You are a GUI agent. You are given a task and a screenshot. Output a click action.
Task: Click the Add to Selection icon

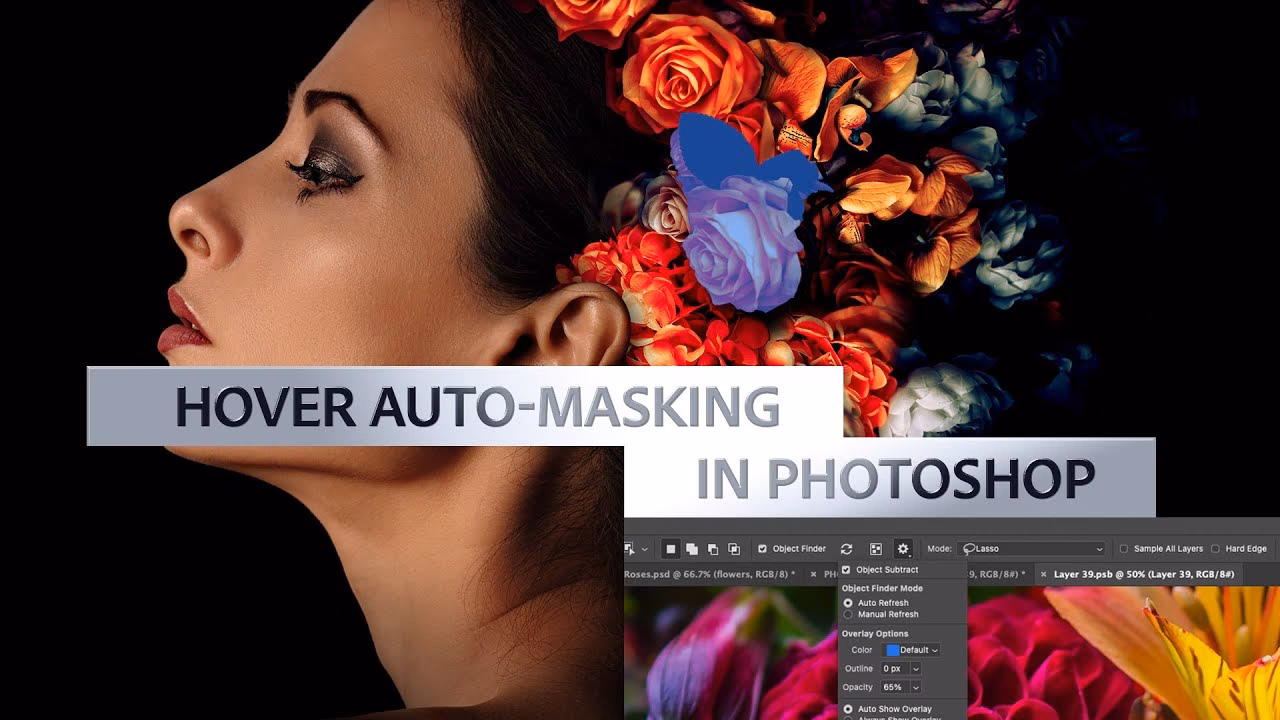(x=691, y=548)
